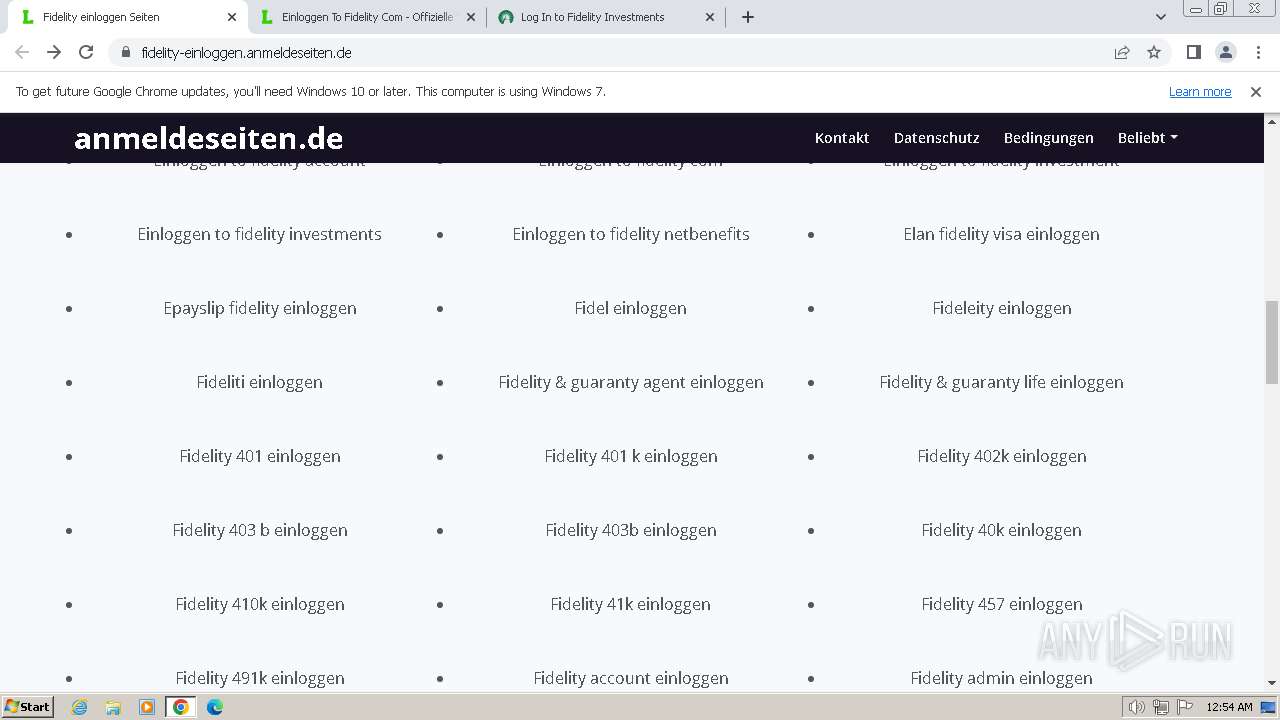Open Fidelity 403b einloggen link
The image size is (1280, 720).
pyautogui.click(x=631, y=530)
